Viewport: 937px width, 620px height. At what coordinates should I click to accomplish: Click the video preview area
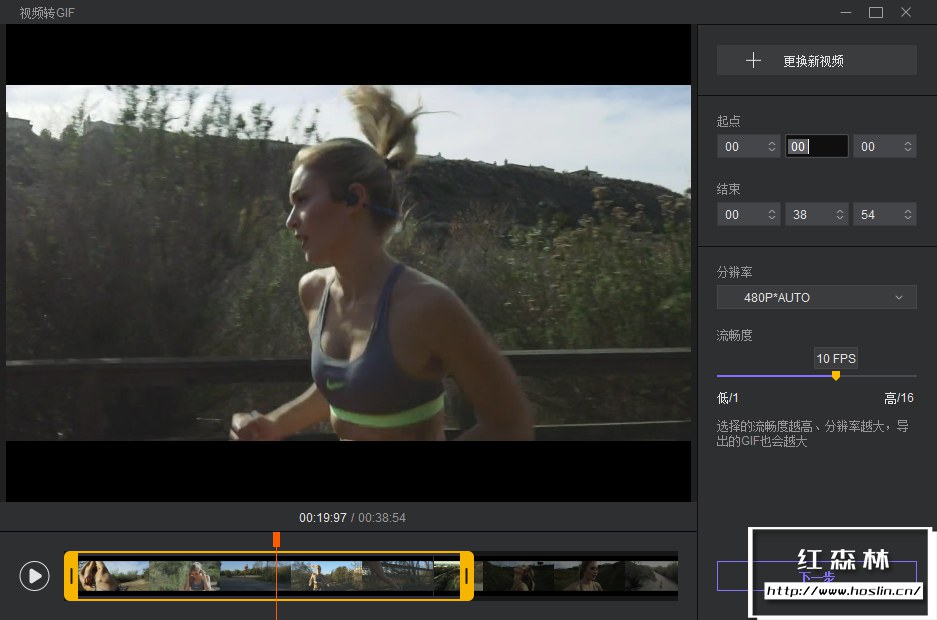pos(348,263)
